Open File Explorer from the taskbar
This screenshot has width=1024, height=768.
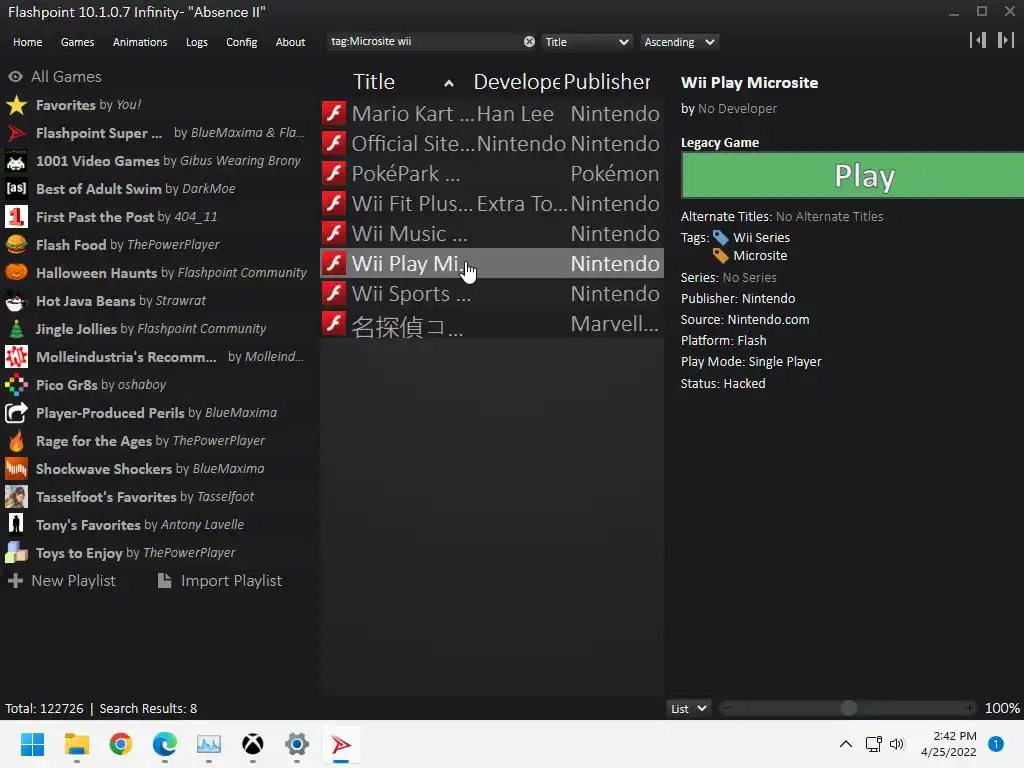pyautogui.click(x=76, y=744)
